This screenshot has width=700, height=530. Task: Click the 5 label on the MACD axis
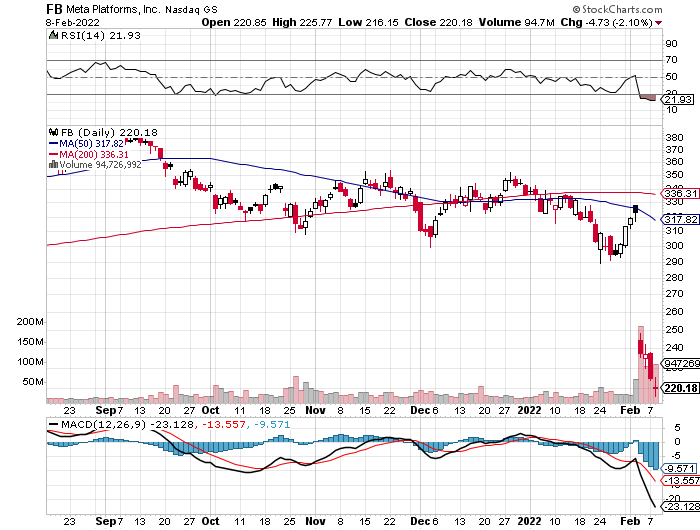[677, 428]
